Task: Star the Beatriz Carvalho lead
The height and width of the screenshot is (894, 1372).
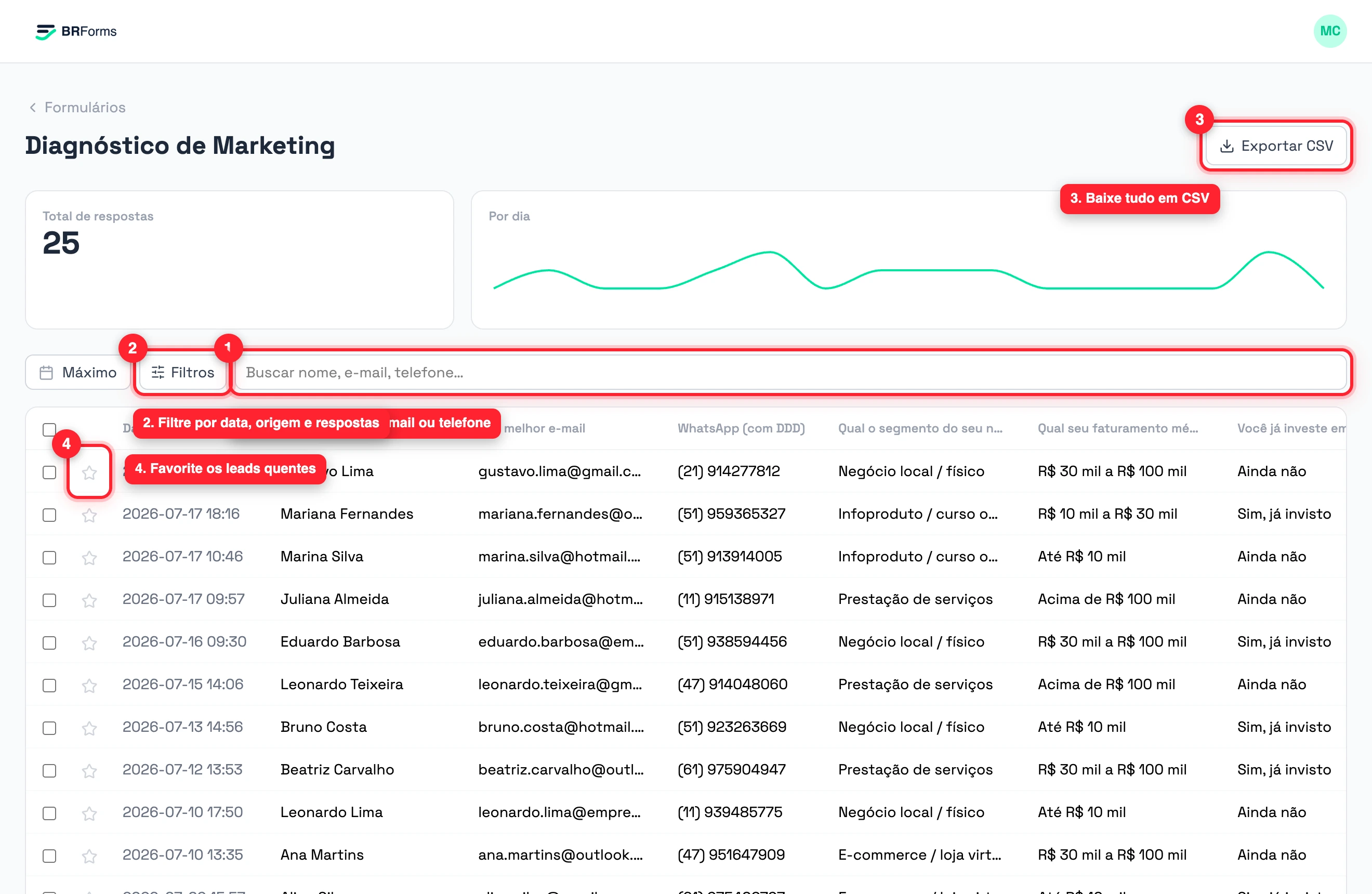Action: [x=89, y=771]
